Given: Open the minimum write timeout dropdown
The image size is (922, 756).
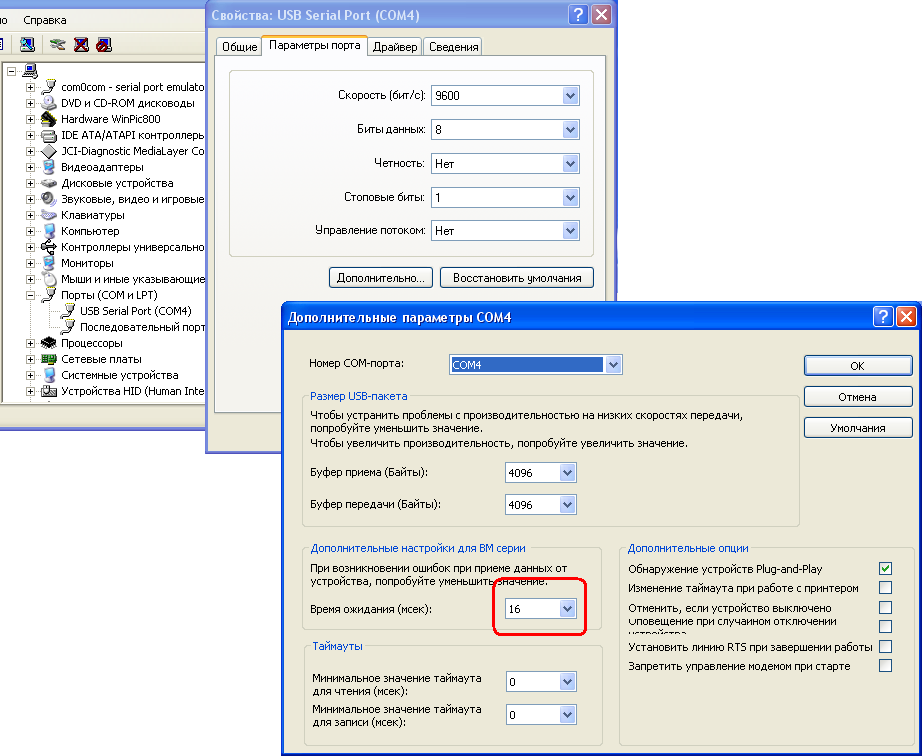Looking at the screenshot, I should 567,715.
